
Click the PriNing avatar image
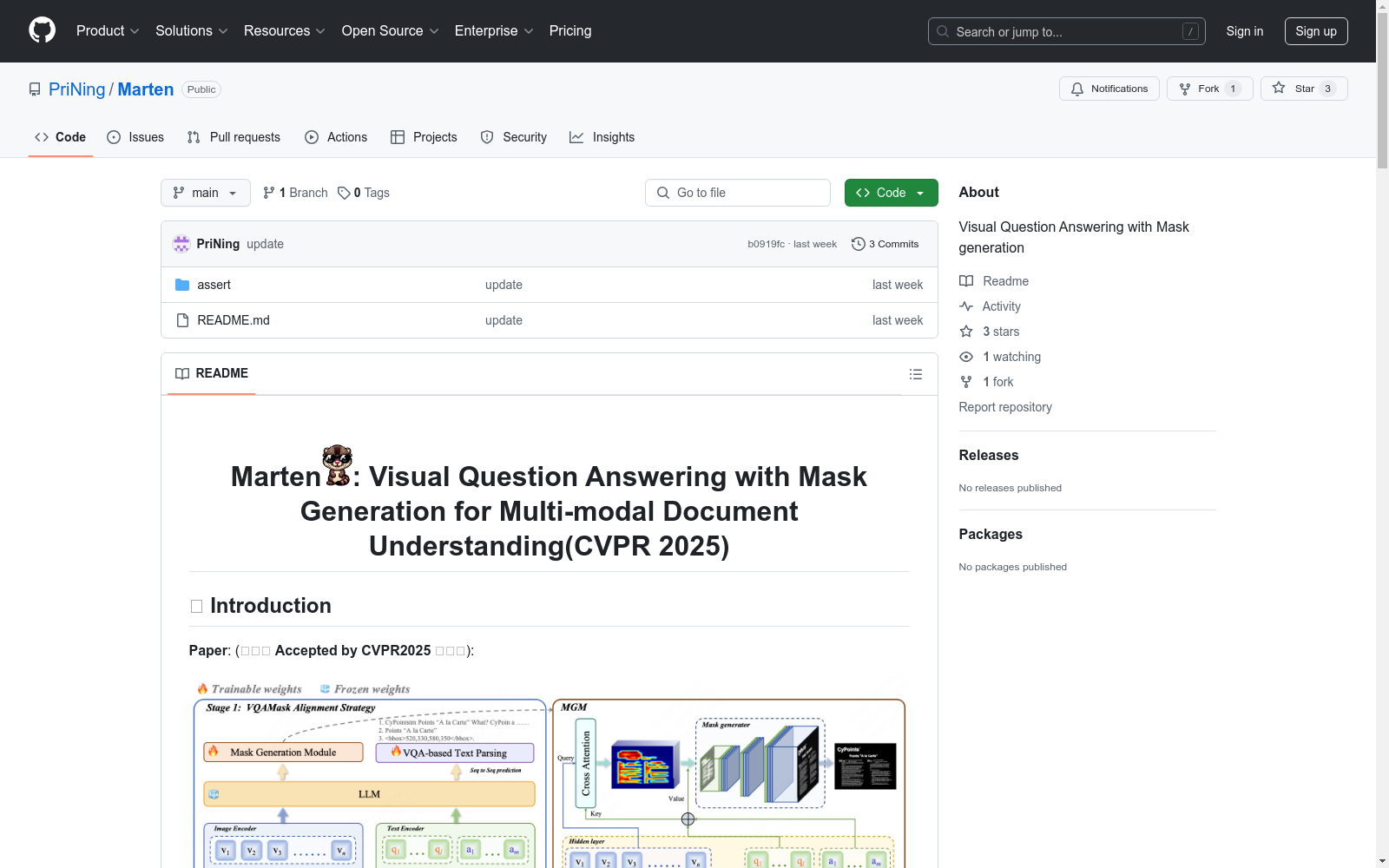(x=181, y=244)
